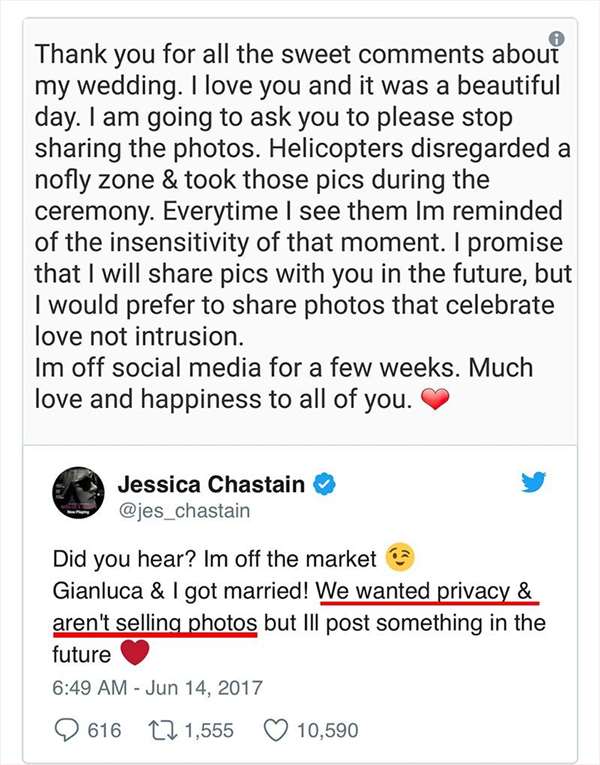
Task: Open the 6:49 AM - Jun 14, 2017 timestamp
Action: pyautogui.click(x=157, y=688)
